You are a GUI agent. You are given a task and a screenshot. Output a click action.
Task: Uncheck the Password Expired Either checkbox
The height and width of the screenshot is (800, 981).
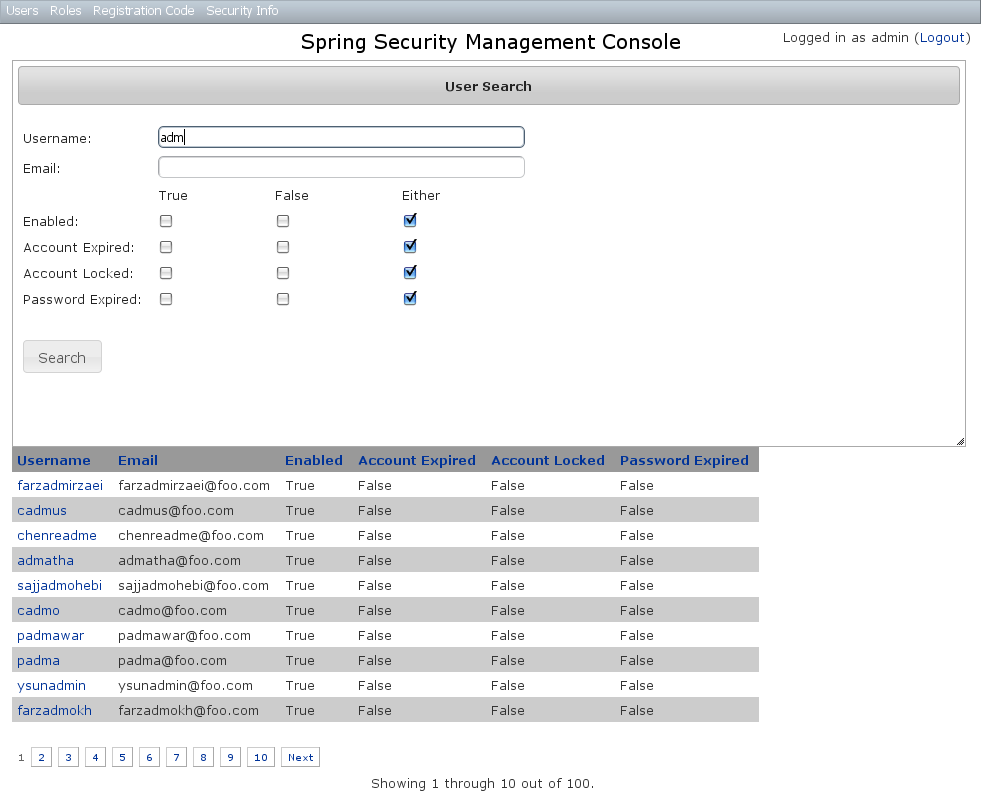point(409,298)
